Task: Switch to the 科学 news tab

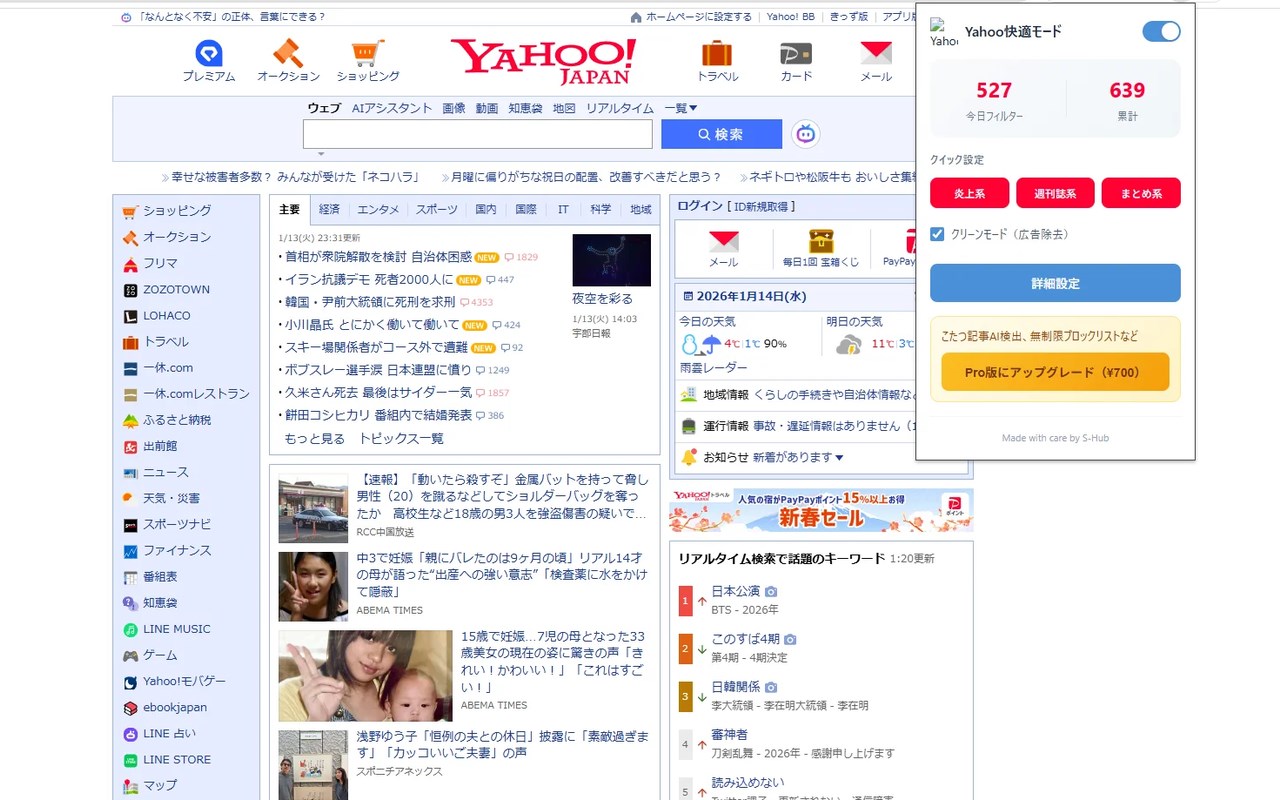Action: tap(601, 209)
